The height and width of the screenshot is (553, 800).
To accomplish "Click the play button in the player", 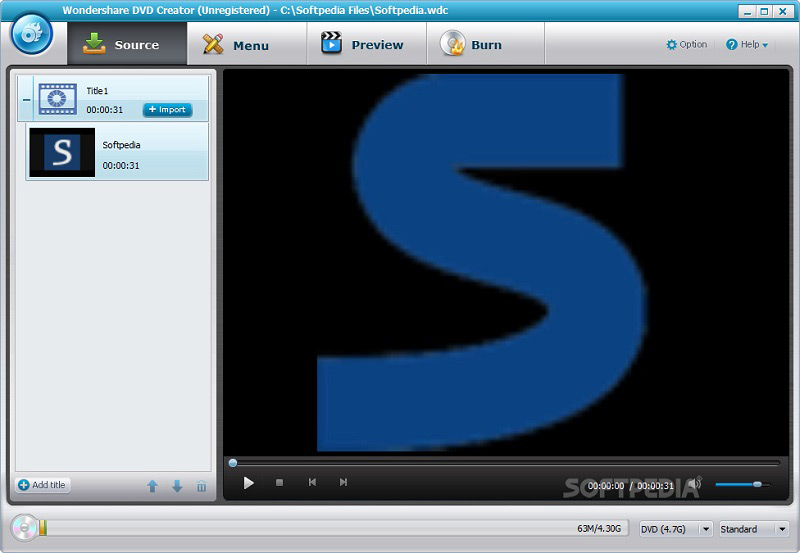I will point(248,483).
